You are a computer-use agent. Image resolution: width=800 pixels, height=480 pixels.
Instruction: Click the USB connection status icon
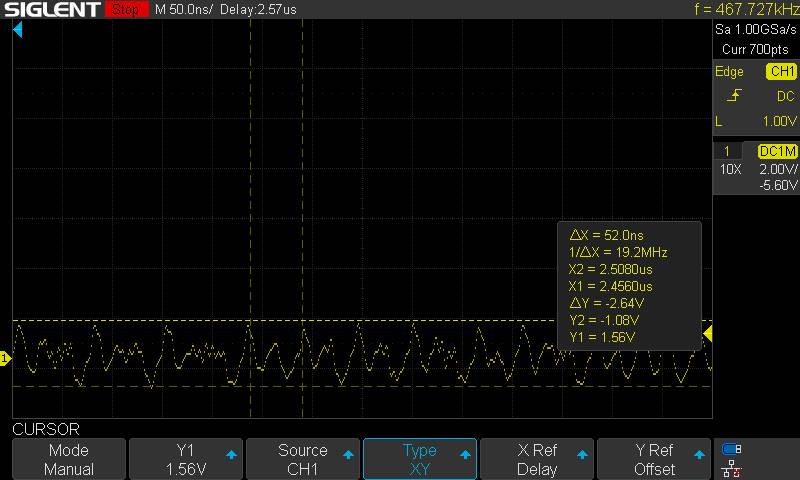[732, 449]
